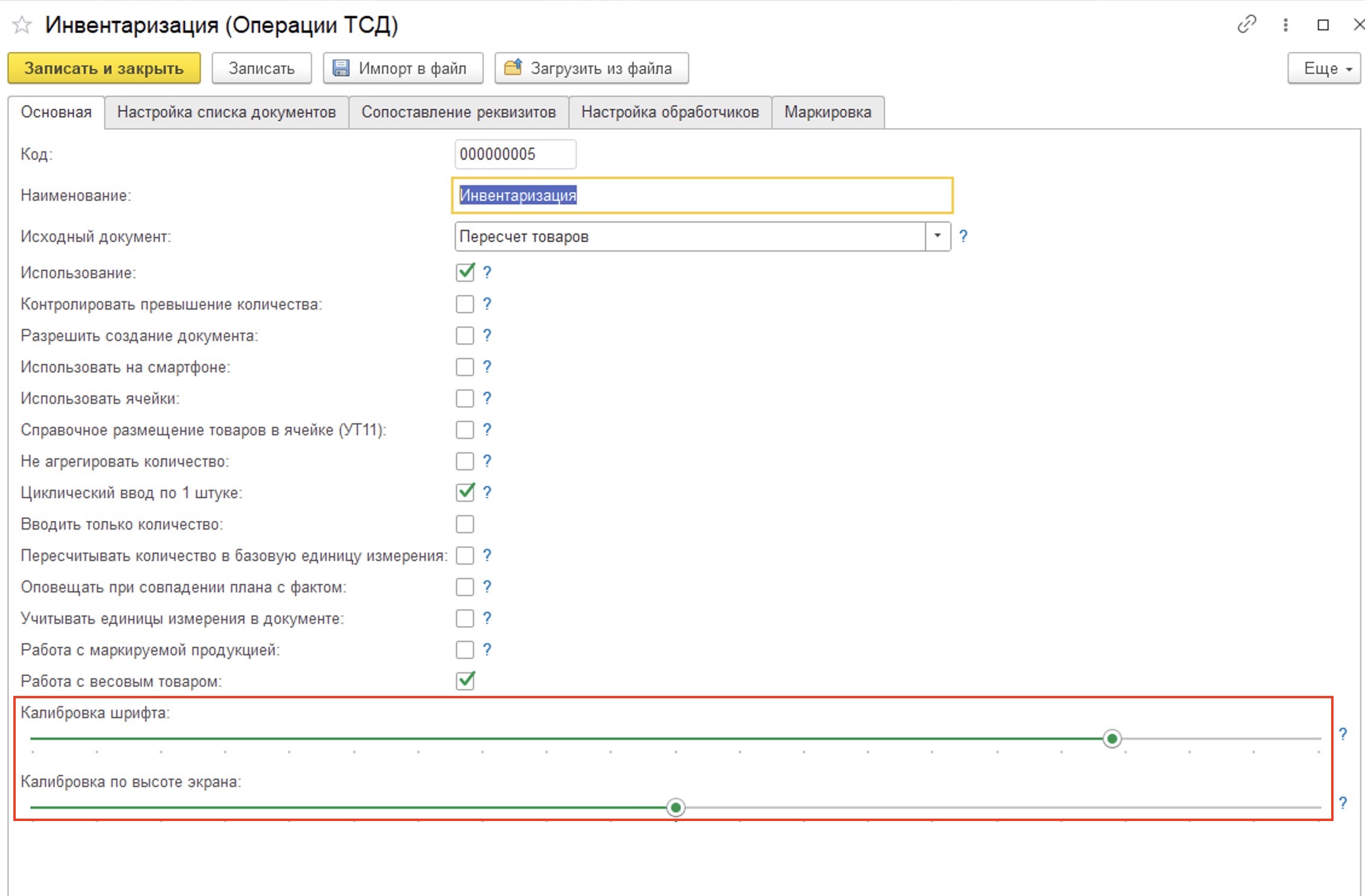Click Записать и закрыть button

pos(104,68)
